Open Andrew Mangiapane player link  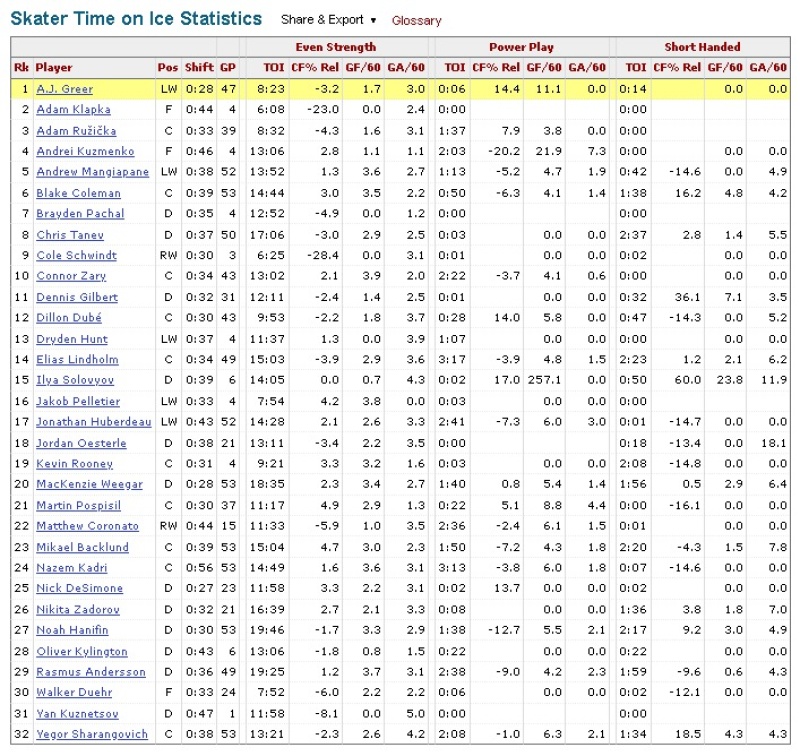pos(92,171)
